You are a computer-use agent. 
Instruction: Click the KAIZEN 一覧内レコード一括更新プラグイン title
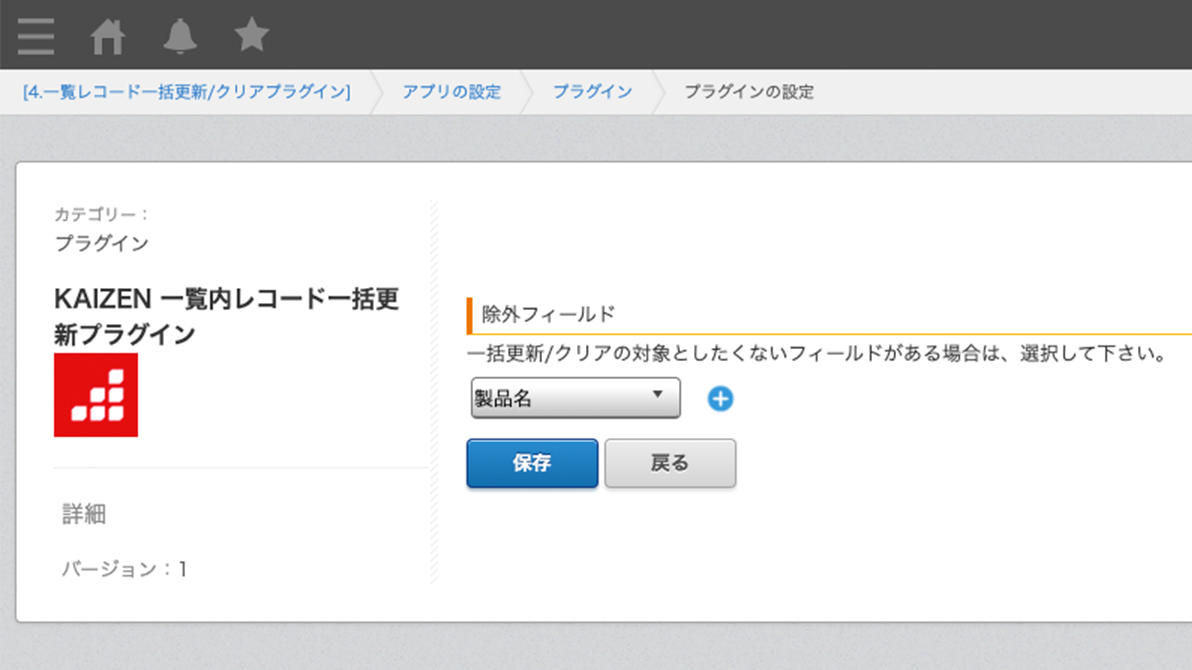click(226, 316)
